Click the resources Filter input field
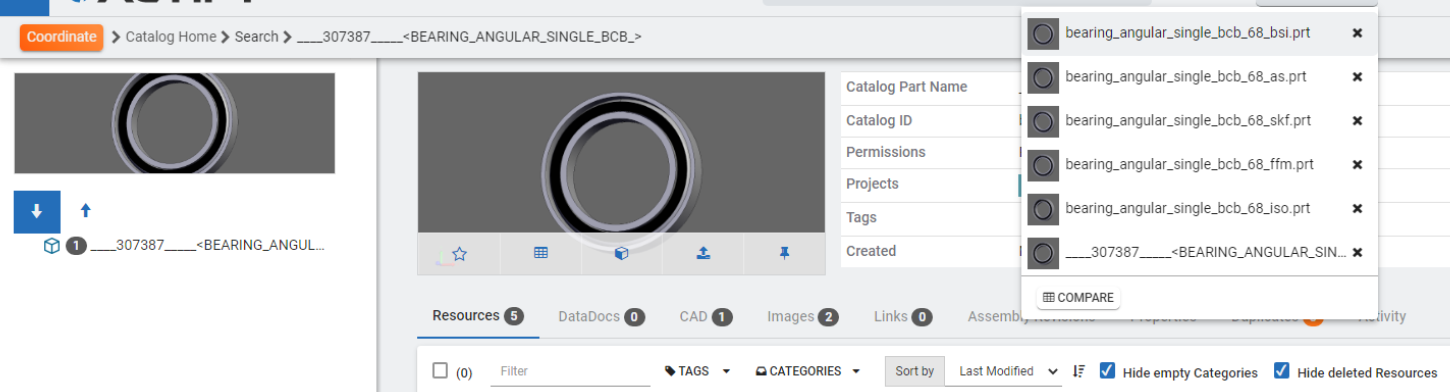 (x=570, y=371)
